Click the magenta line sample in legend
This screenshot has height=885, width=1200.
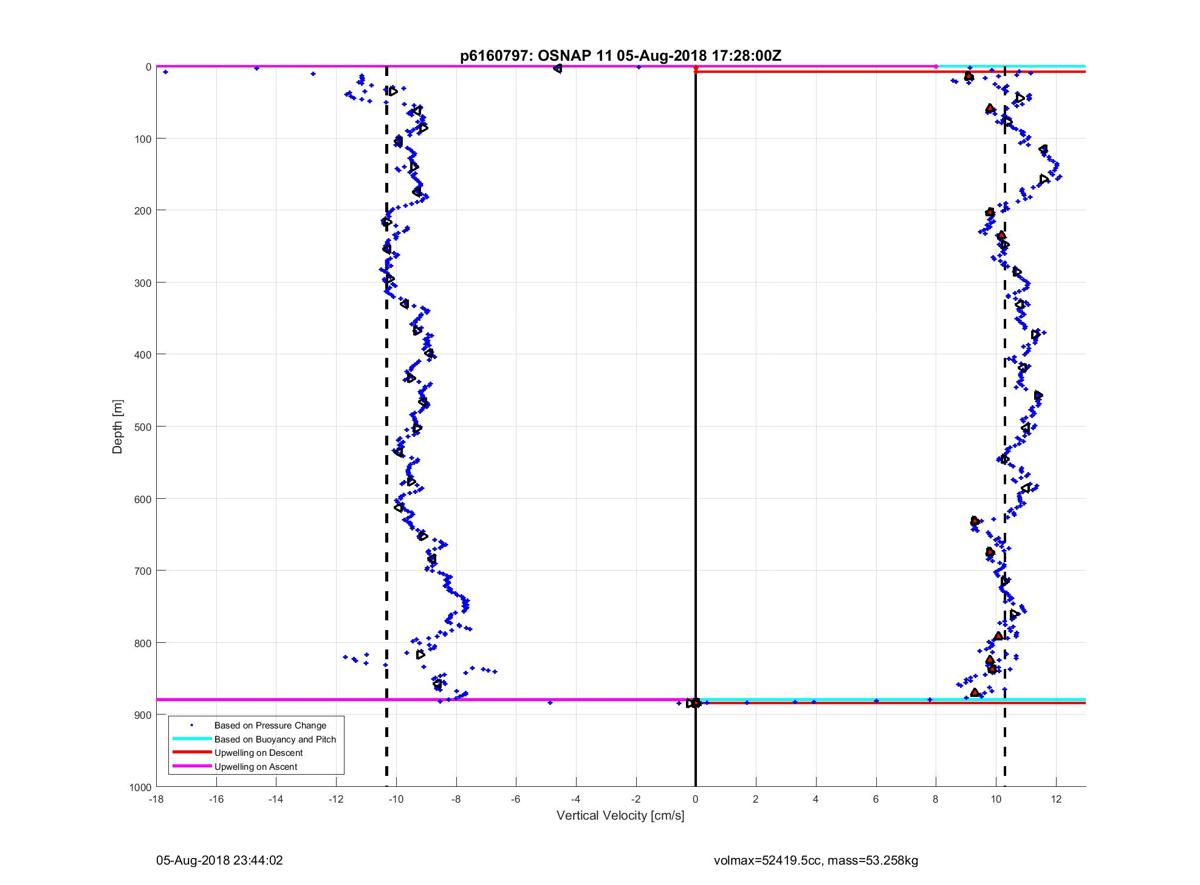[190, 766]
